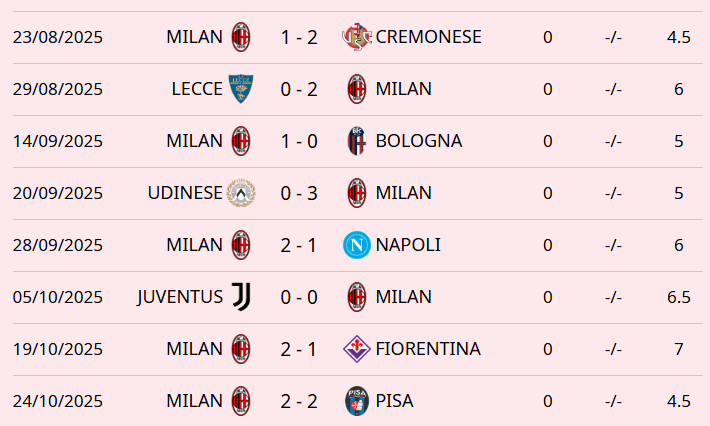Open the JUVENTUS team name link
The image size is (710, 426).
pyautogui.click(x=180, y=297)
